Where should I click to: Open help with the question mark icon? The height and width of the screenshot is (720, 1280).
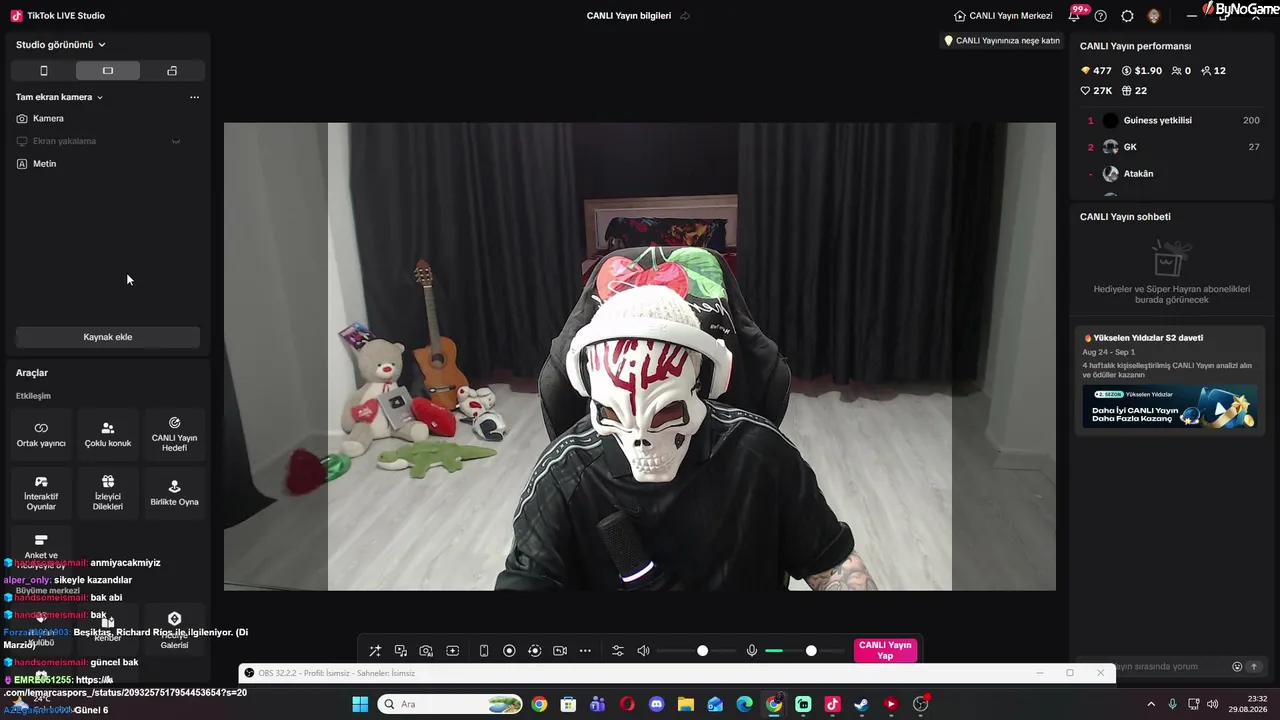[1101, 16]
